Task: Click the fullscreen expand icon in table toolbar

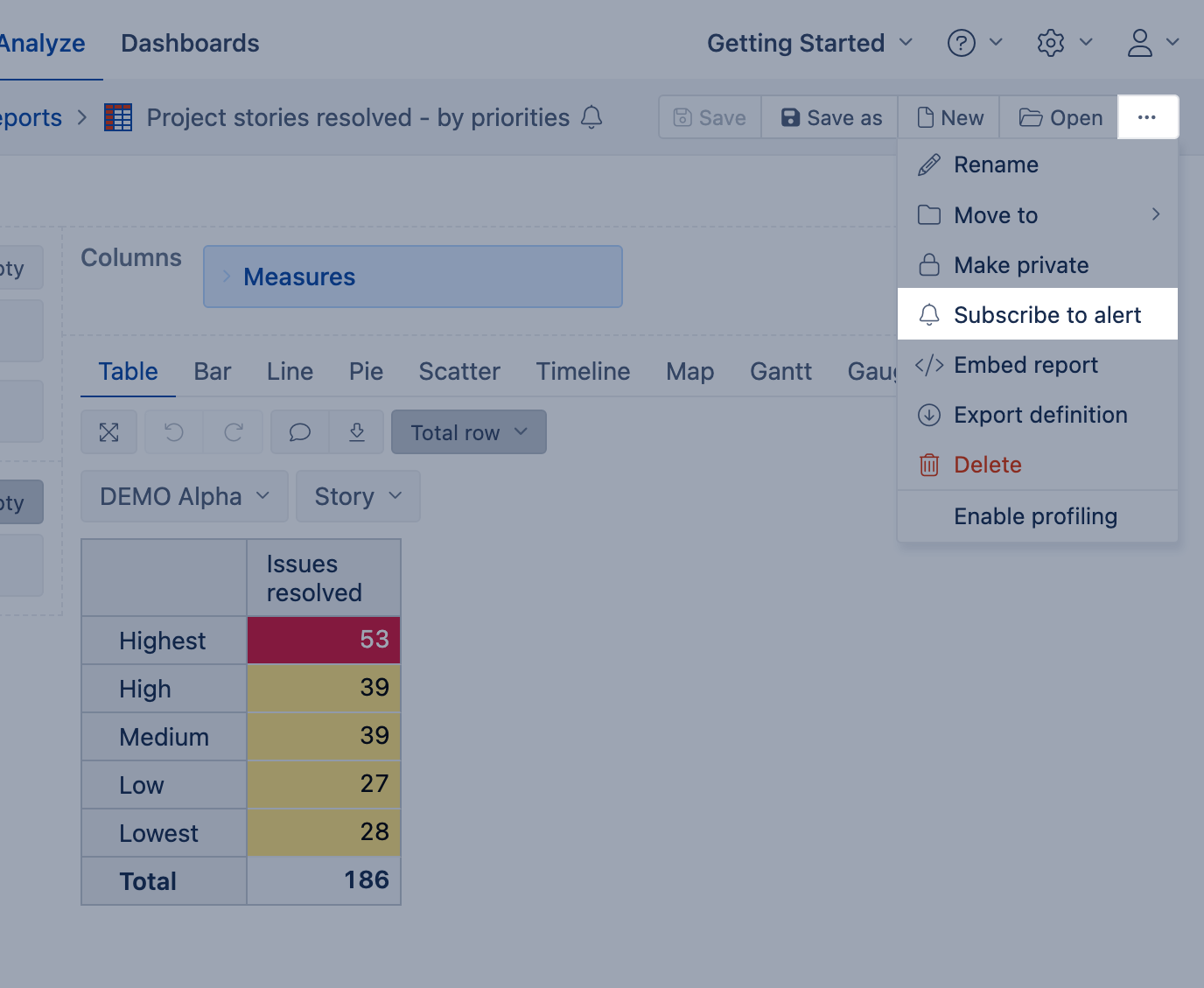Action: (108, 432)
